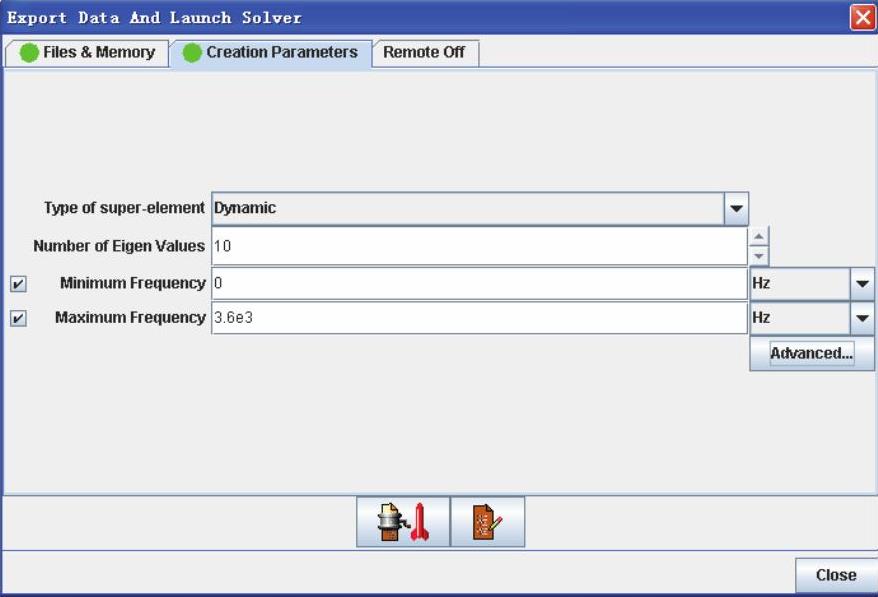Select the Creation Parameters tab
This screenshot has width=878, height=597.
(x=281, y=53)
